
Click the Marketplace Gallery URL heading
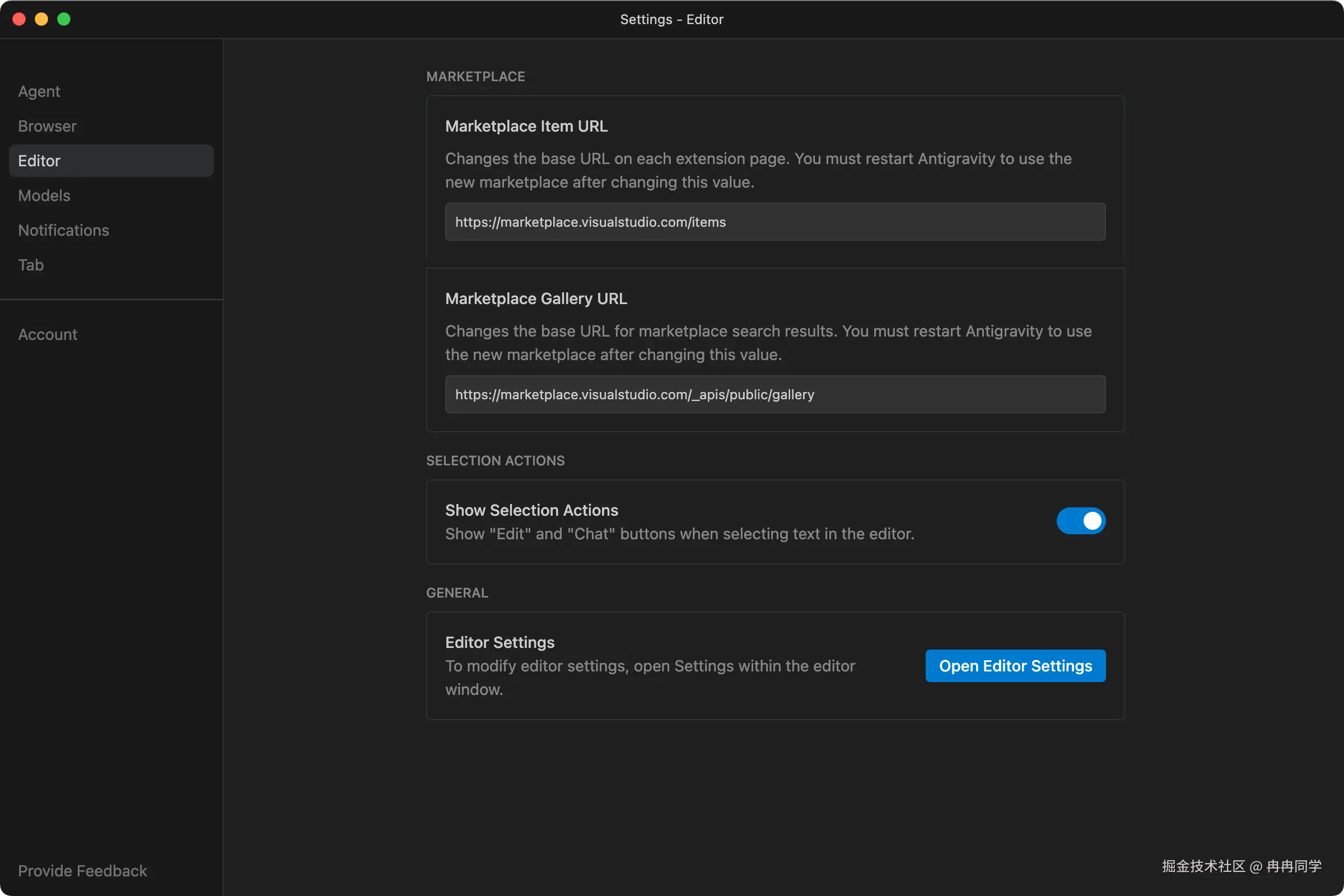535,299
